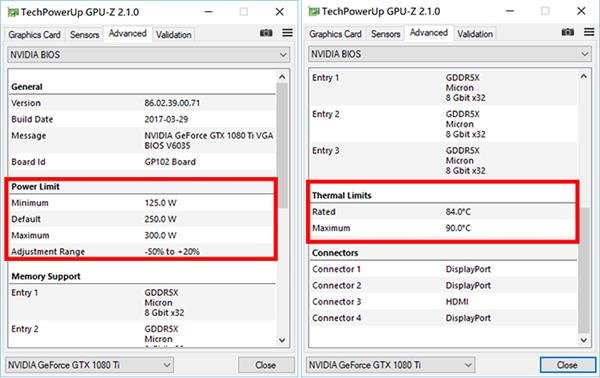Go to Validation tab in right window

[475, 34]
